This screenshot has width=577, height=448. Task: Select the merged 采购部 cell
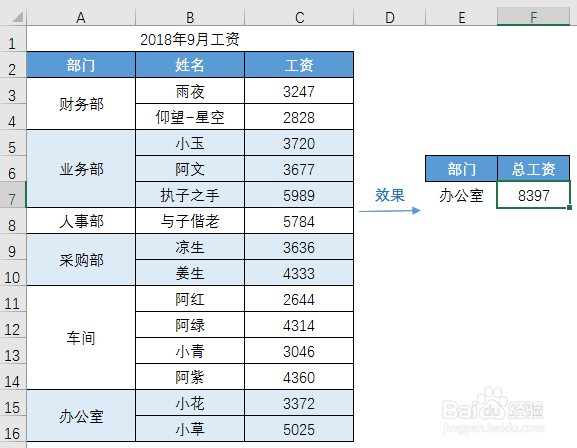pos(81,260)
